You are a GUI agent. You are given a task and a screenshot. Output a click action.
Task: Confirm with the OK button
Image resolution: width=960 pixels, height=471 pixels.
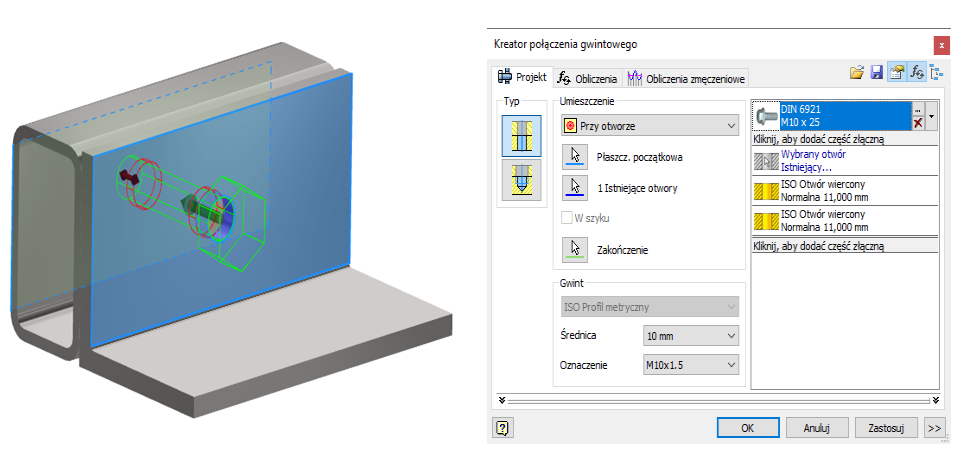click(748, 428)
